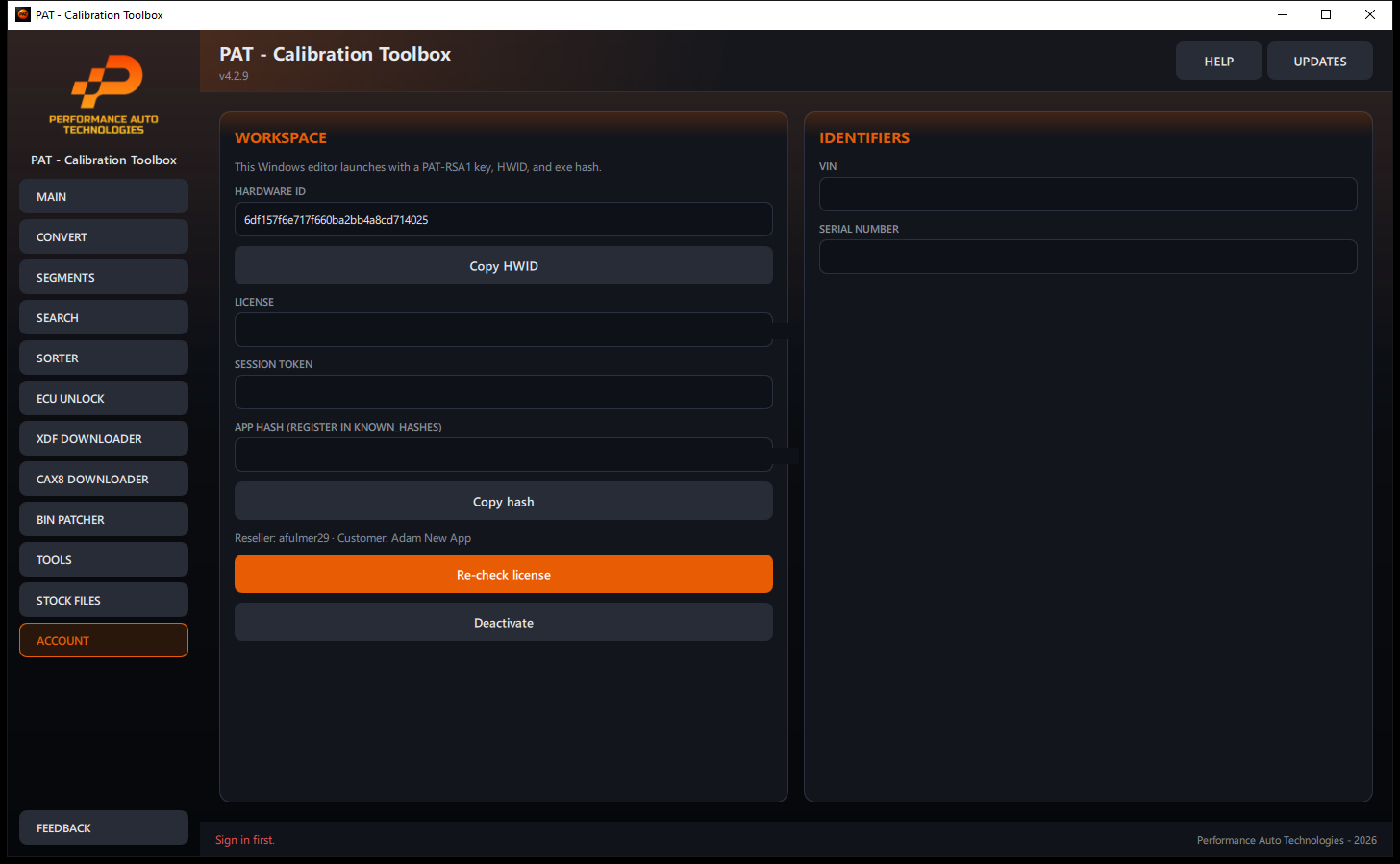Focus the Hardware ID field
The height and width of the screenshot is (864, 1400).
tap(504, 219)
